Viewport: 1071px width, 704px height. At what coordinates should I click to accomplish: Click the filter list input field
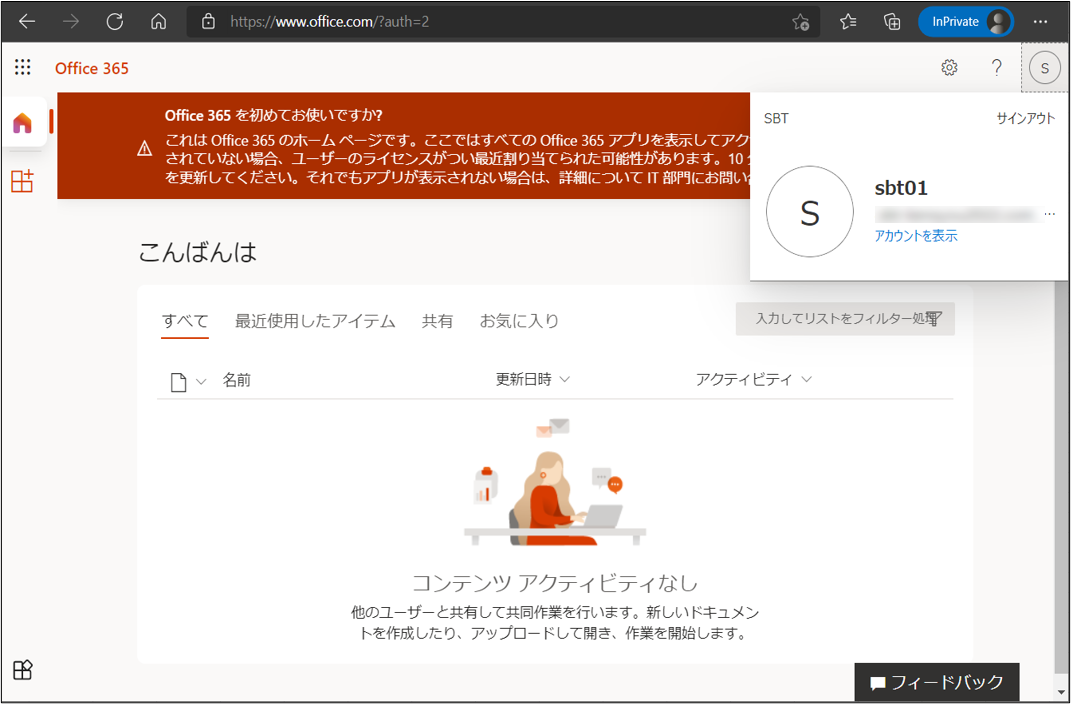(845, 319)
